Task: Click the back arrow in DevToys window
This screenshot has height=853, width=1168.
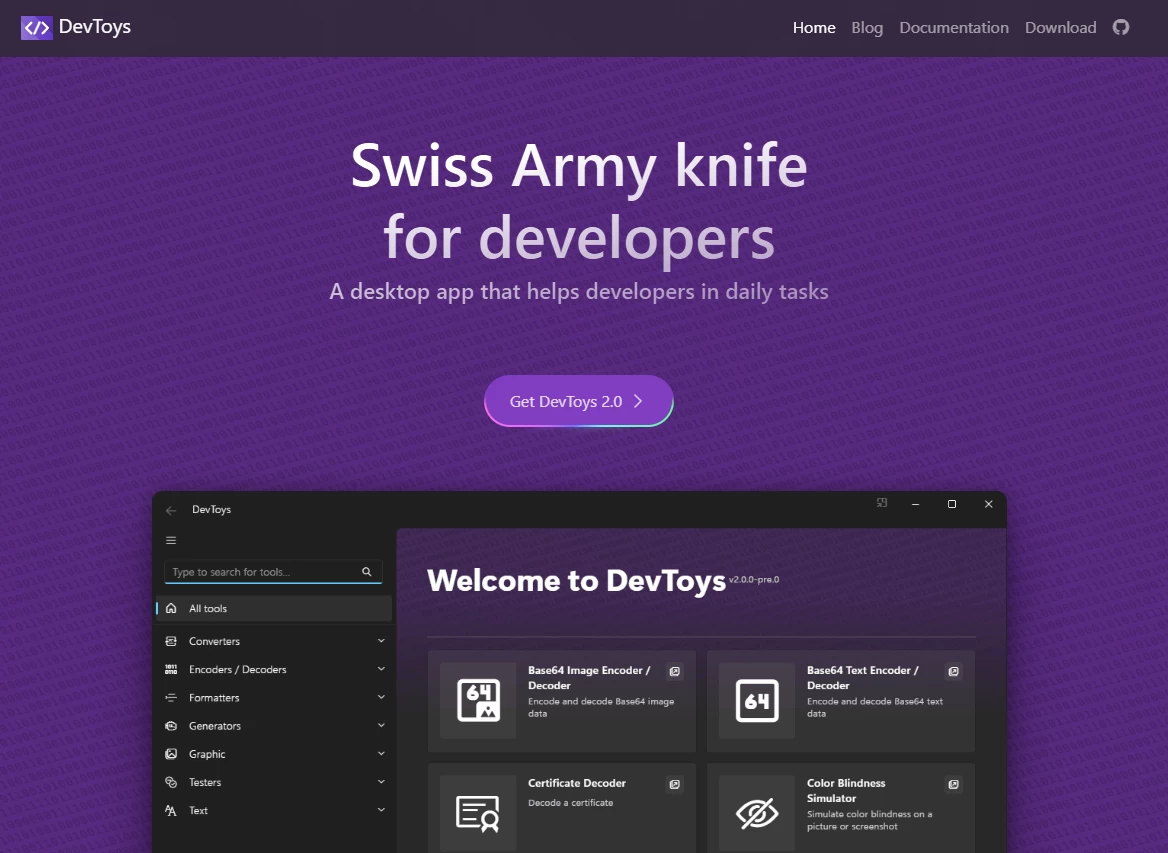Action: (171, 510)
